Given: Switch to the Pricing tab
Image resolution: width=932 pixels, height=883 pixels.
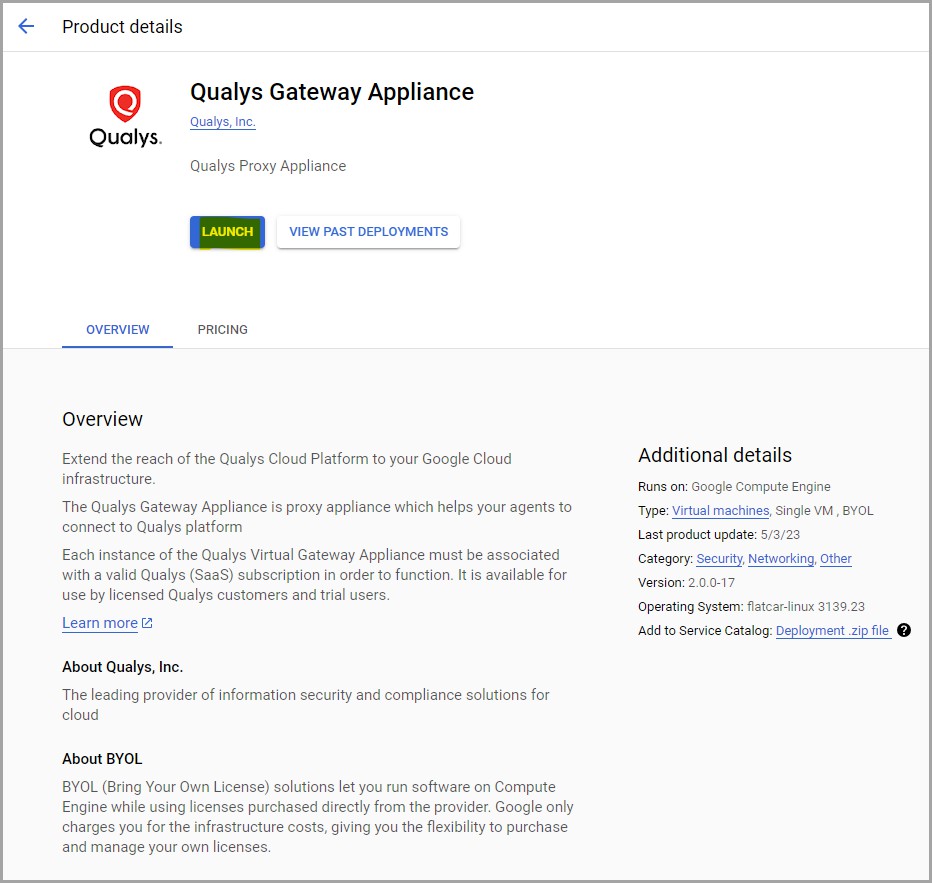Looking at the screenshot, I should (x=223, y=330).
